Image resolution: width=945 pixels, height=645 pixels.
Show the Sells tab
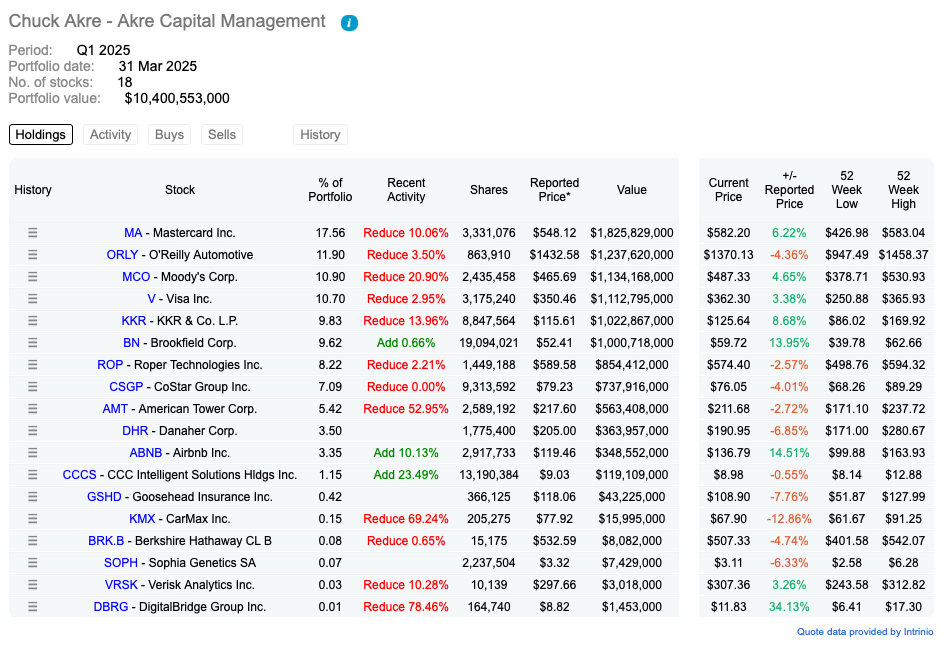(x=222, y=134)
